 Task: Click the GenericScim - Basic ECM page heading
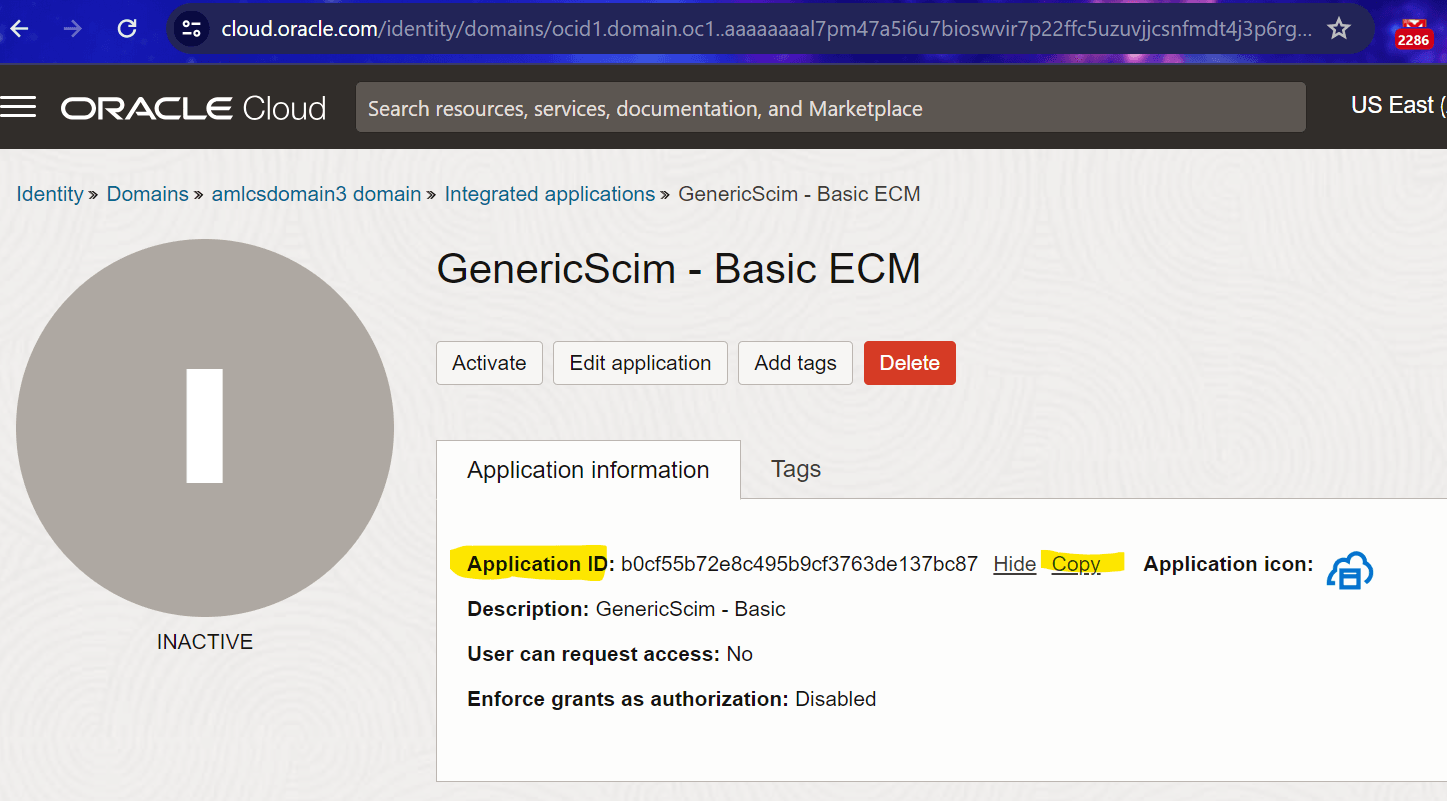tap(679, 269)
